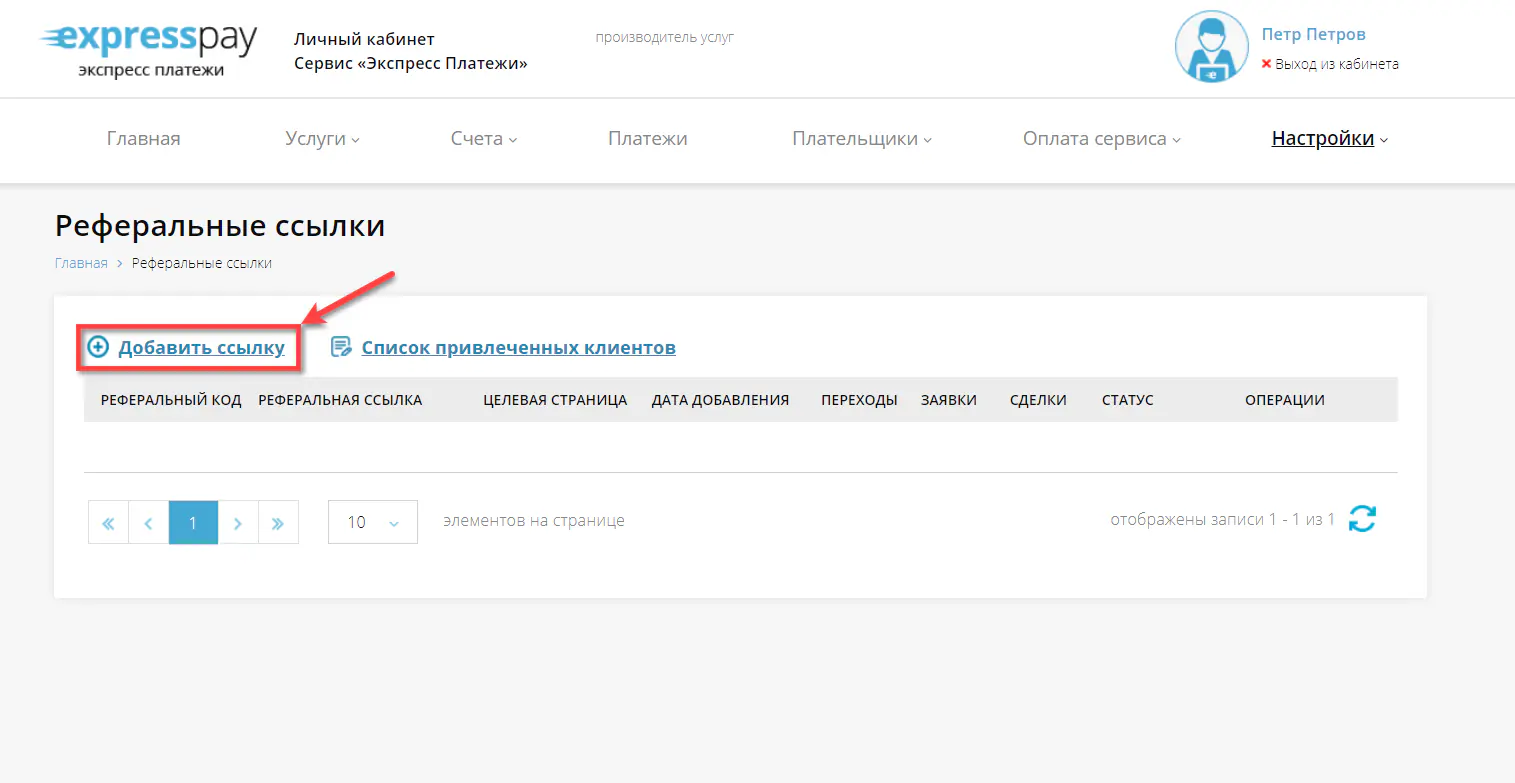Click the plus icon beside Добавить ссылку

(x=97, y=347)
